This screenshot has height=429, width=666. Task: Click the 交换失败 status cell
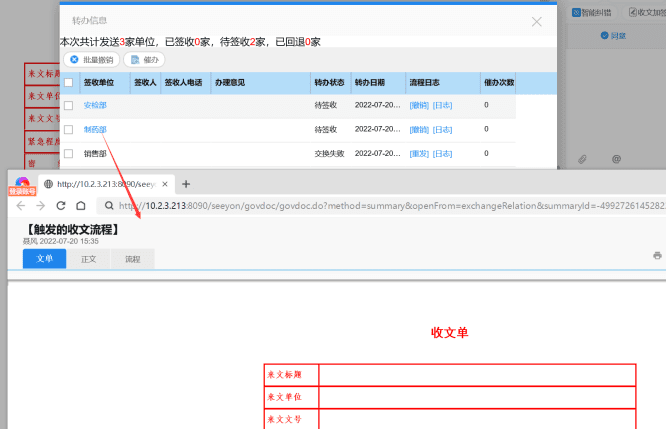click(329, 154)
